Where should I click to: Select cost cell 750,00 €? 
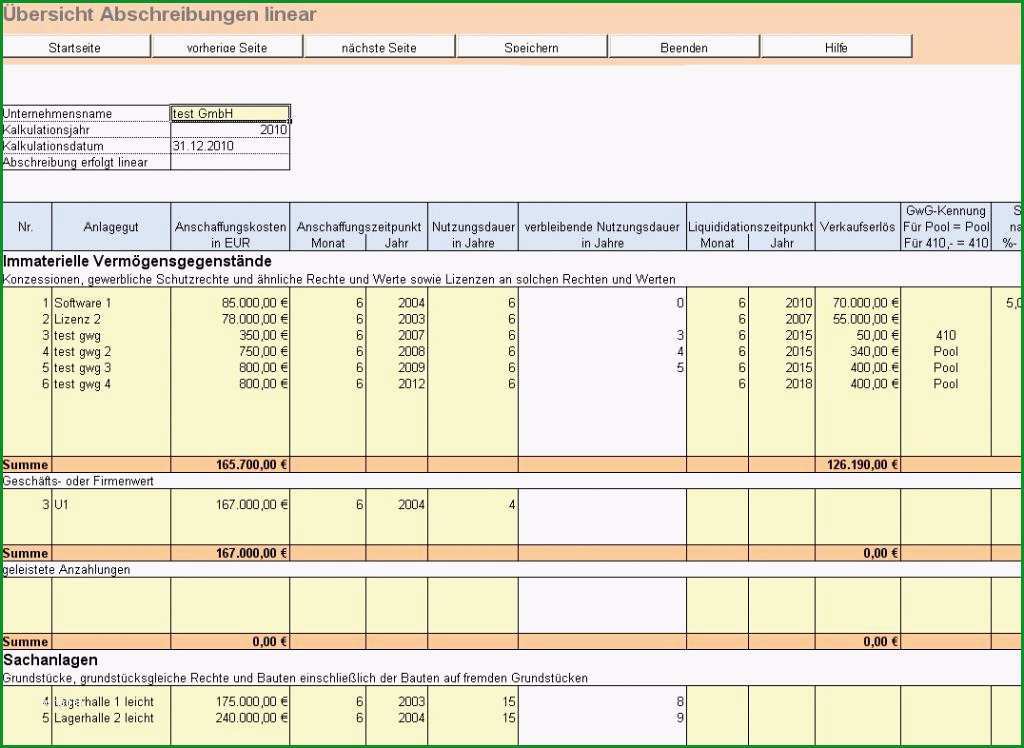230,351
